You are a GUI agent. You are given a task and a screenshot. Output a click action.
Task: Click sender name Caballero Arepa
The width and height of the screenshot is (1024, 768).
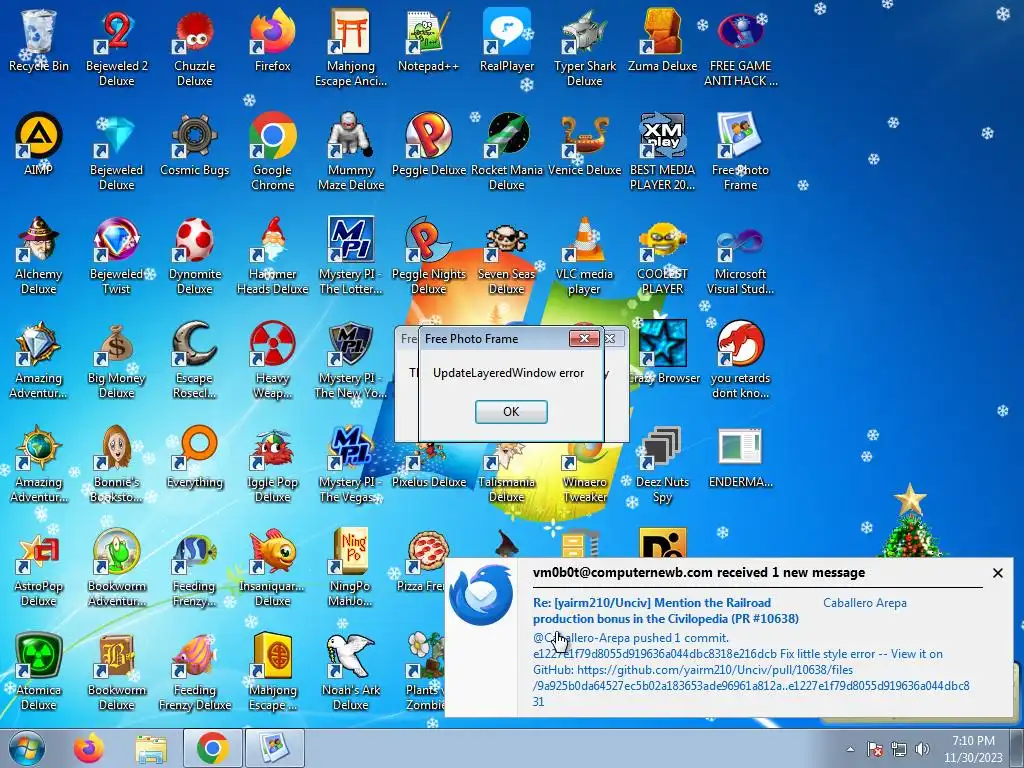[x=865, y=603]
